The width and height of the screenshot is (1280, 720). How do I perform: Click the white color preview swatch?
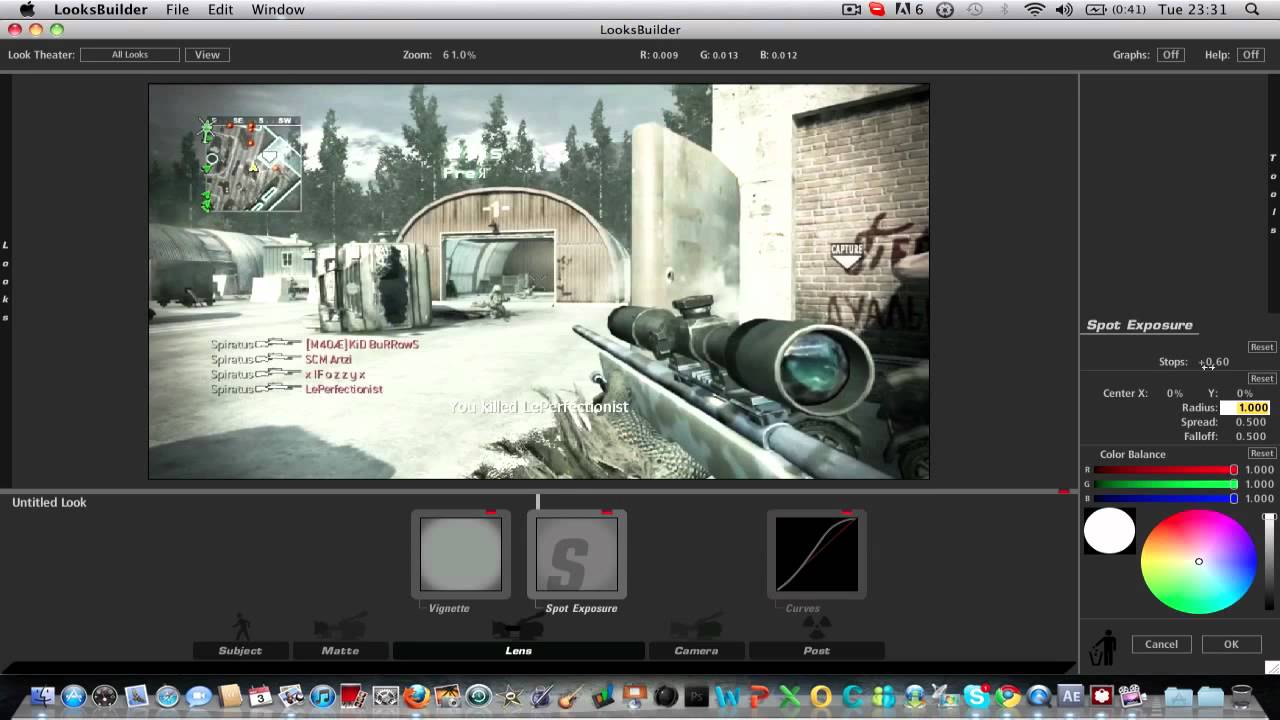[x=1110, y=531]
